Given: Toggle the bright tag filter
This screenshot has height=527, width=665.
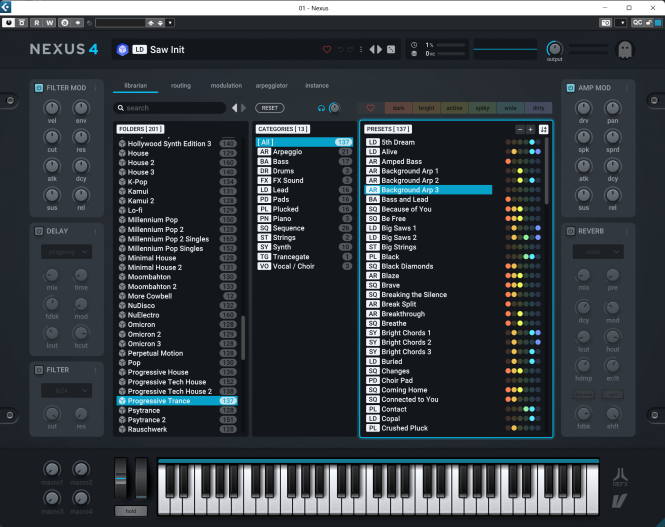Looking at the screenshot, I should click(x=426, y=108).
